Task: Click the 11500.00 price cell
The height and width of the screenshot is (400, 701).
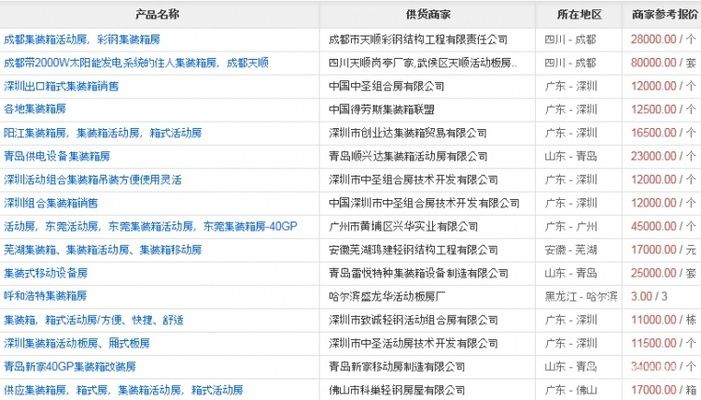Action: [x=663, y=343]
